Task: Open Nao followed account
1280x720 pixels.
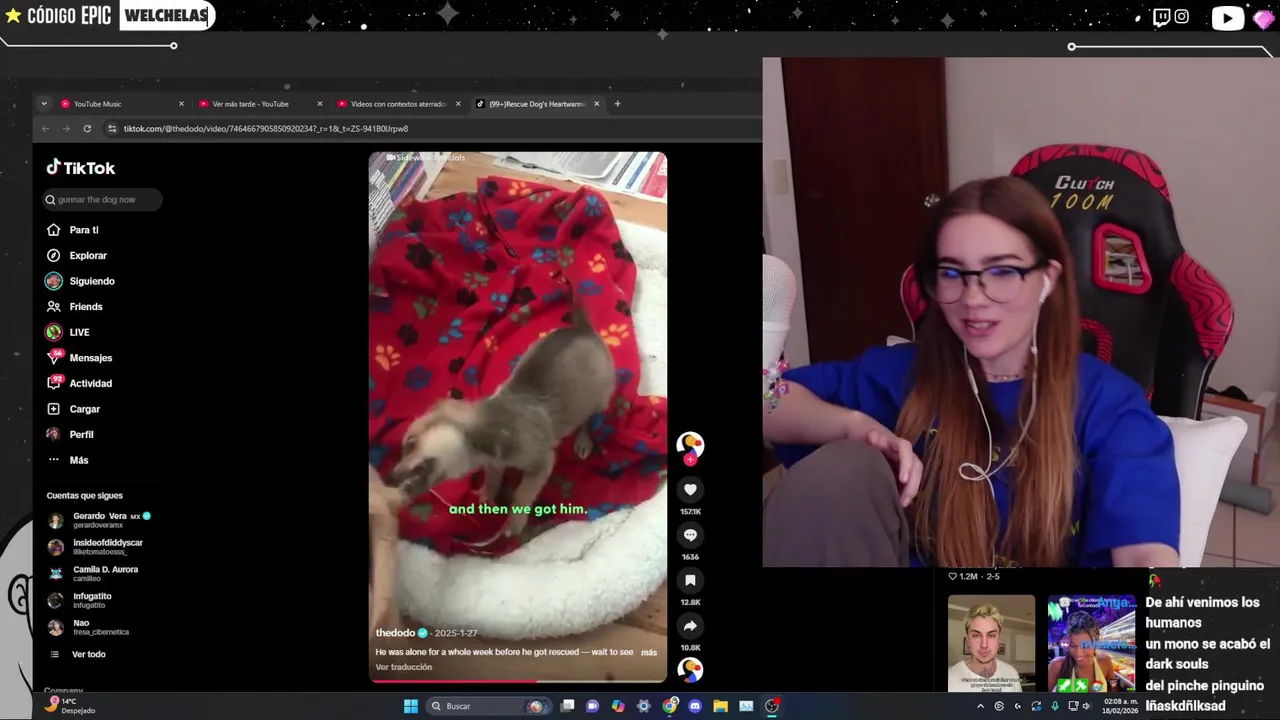Action: (88, 627)
